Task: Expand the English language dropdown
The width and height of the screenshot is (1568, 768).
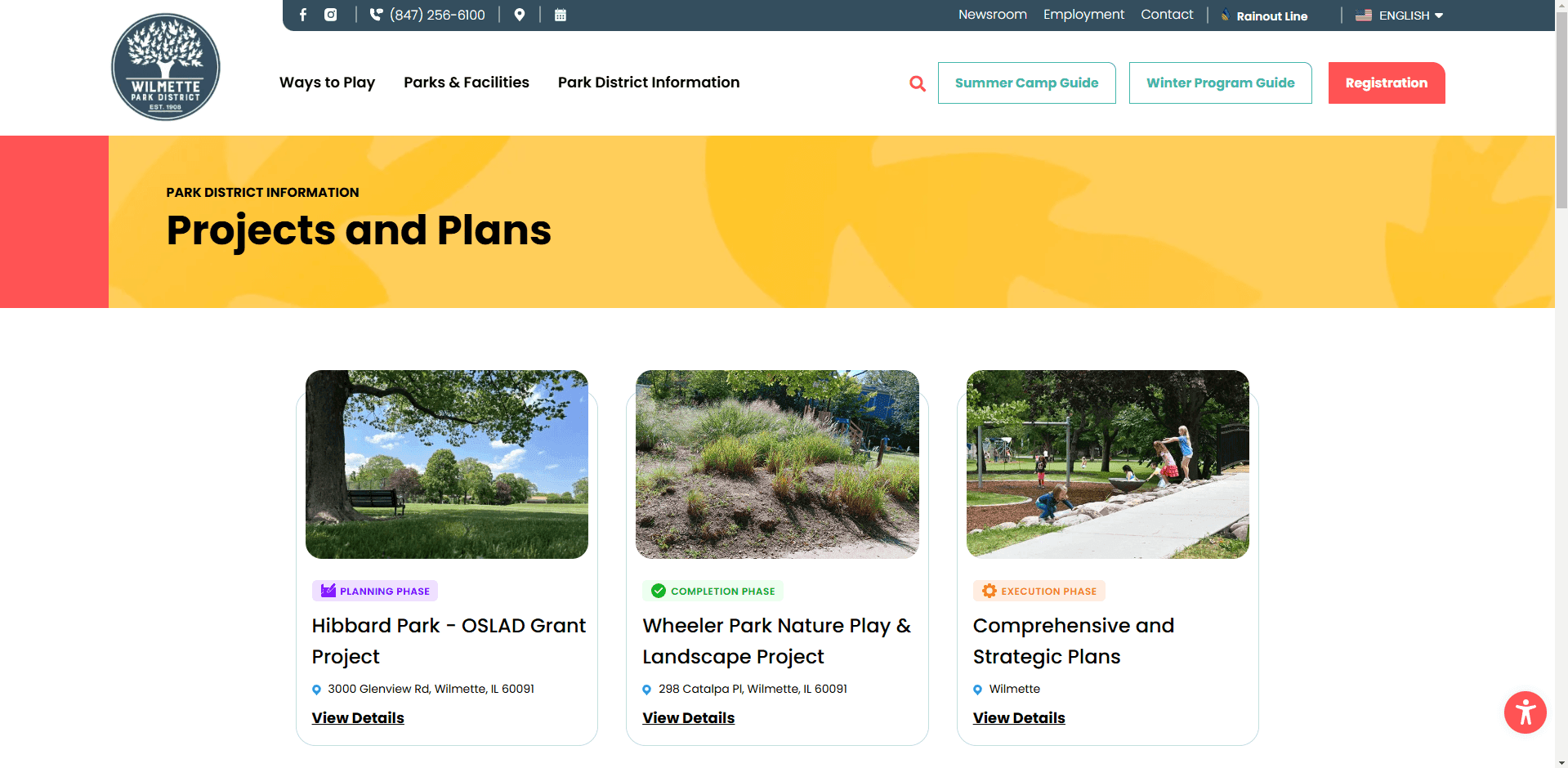Action: click(x=1400, y=16)
